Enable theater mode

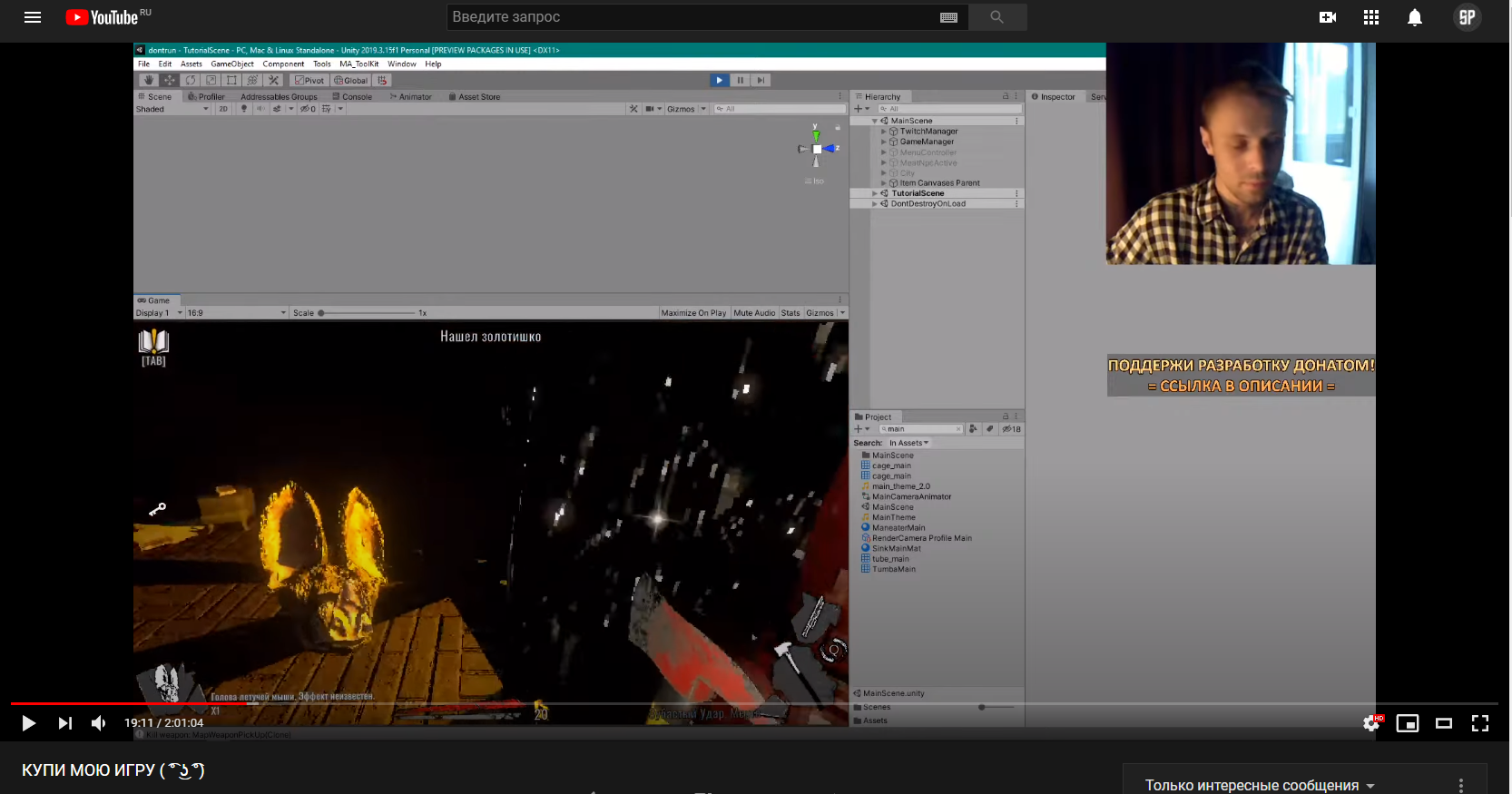click(1444, 723)
